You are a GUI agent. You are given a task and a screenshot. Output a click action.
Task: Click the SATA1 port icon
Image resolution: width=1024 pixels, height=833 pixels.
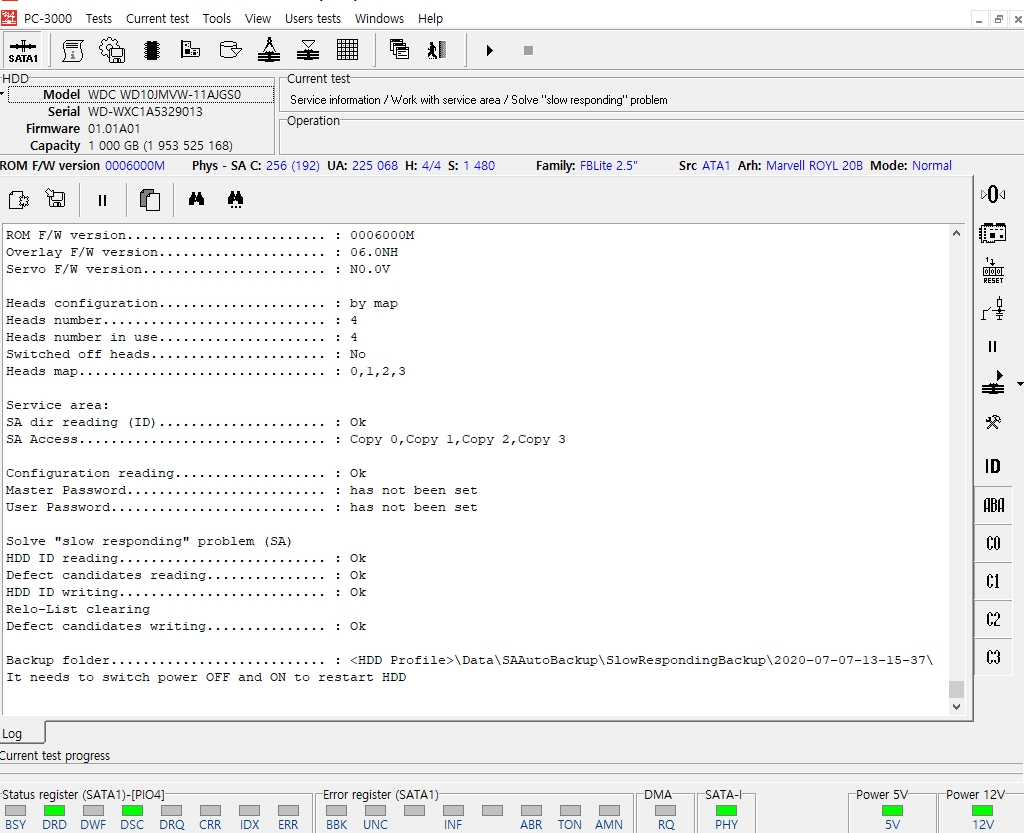coord(23,50)
